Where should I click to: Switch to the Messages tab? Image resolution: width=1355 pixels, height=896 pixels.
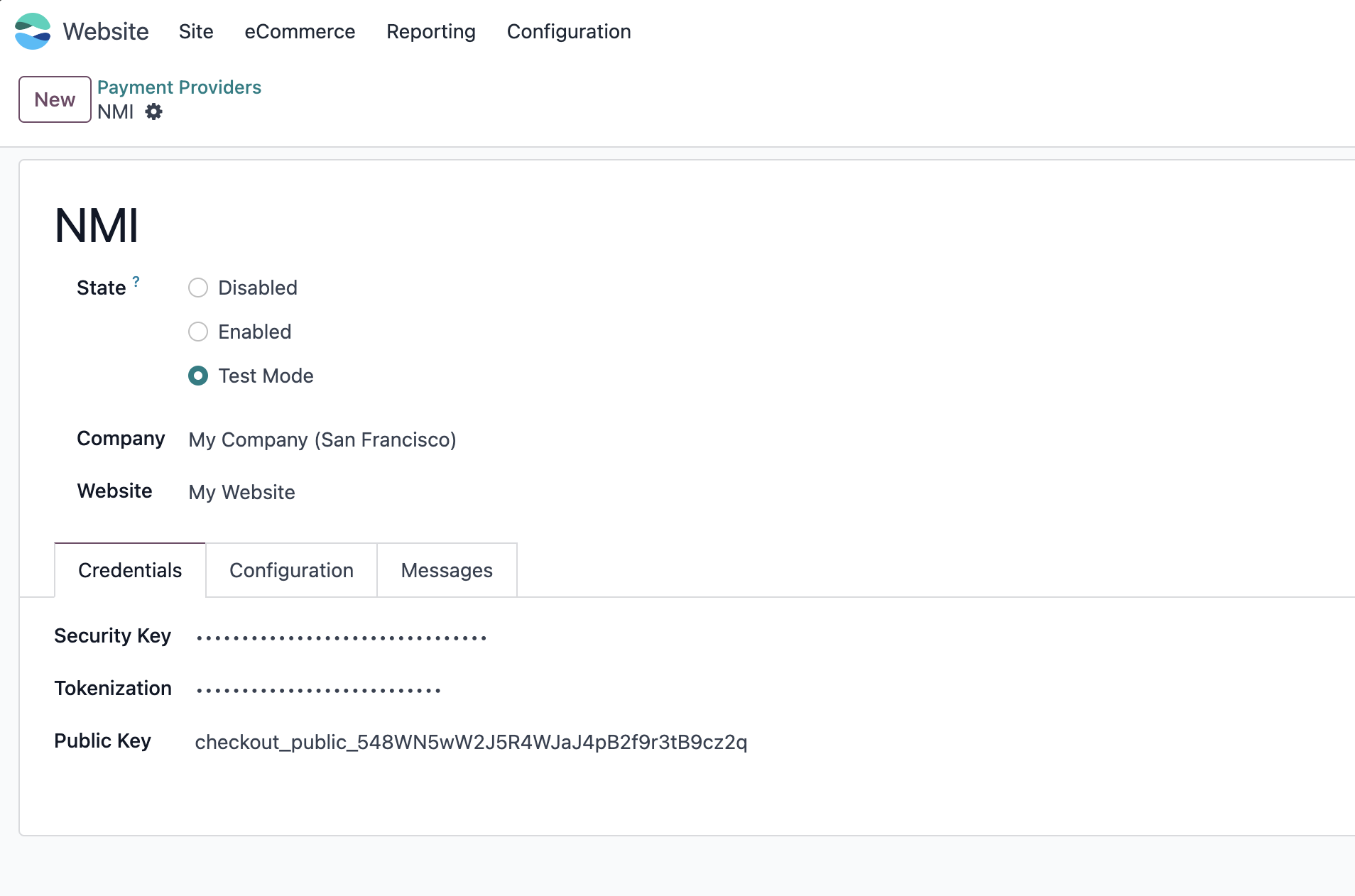447,570
